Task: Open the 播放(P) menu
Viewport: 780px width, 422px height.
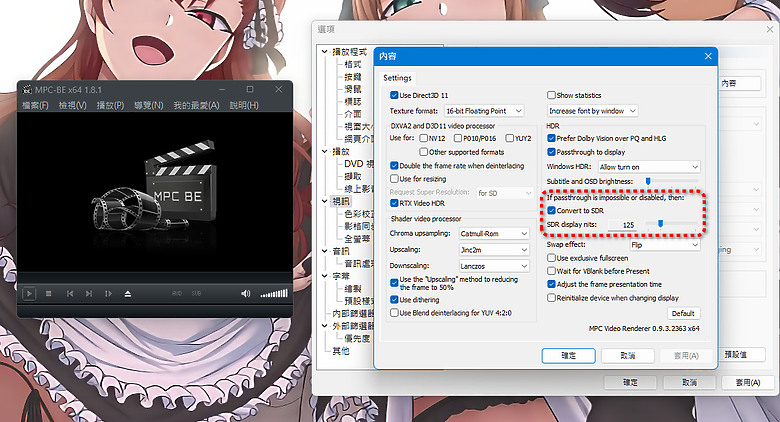Action: [110, 106]
